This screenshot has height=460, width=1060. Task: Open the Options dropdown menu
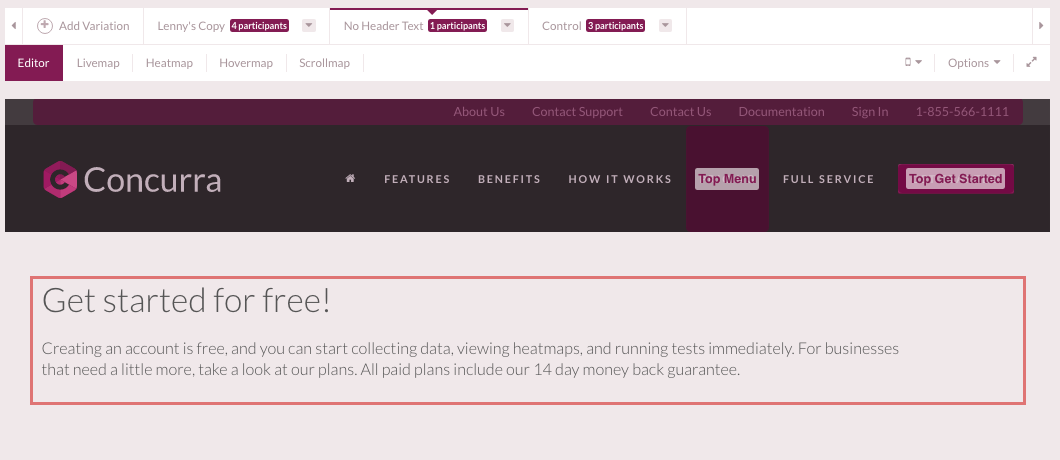click(x=974, y=63)
